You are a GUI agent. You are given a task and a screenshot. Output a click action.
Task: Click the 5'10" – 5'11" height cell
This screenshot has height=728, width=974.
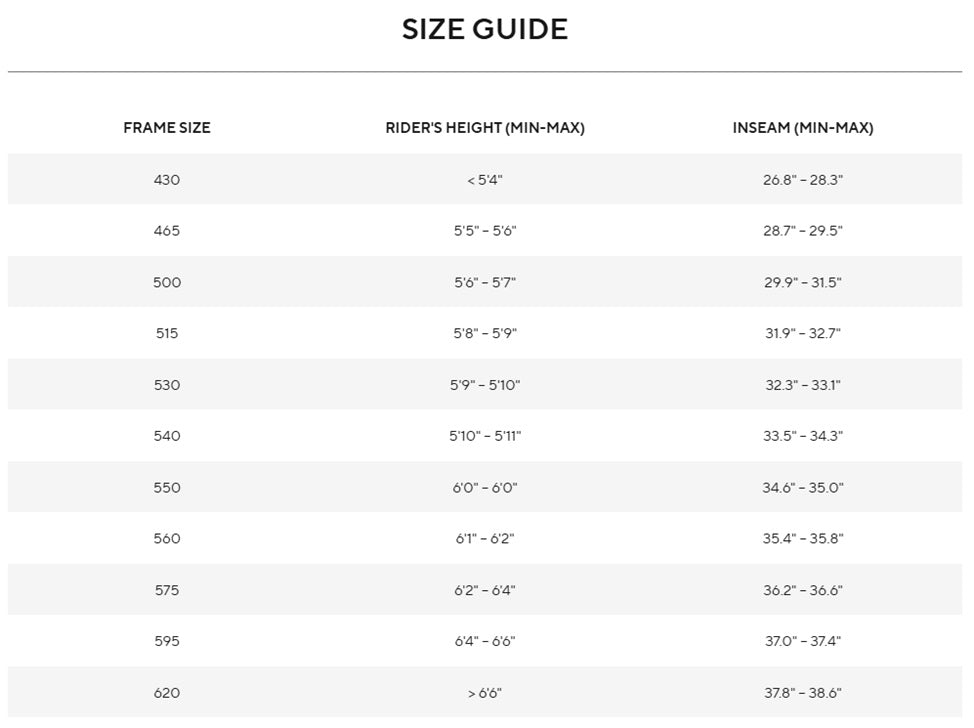[485, 435]
